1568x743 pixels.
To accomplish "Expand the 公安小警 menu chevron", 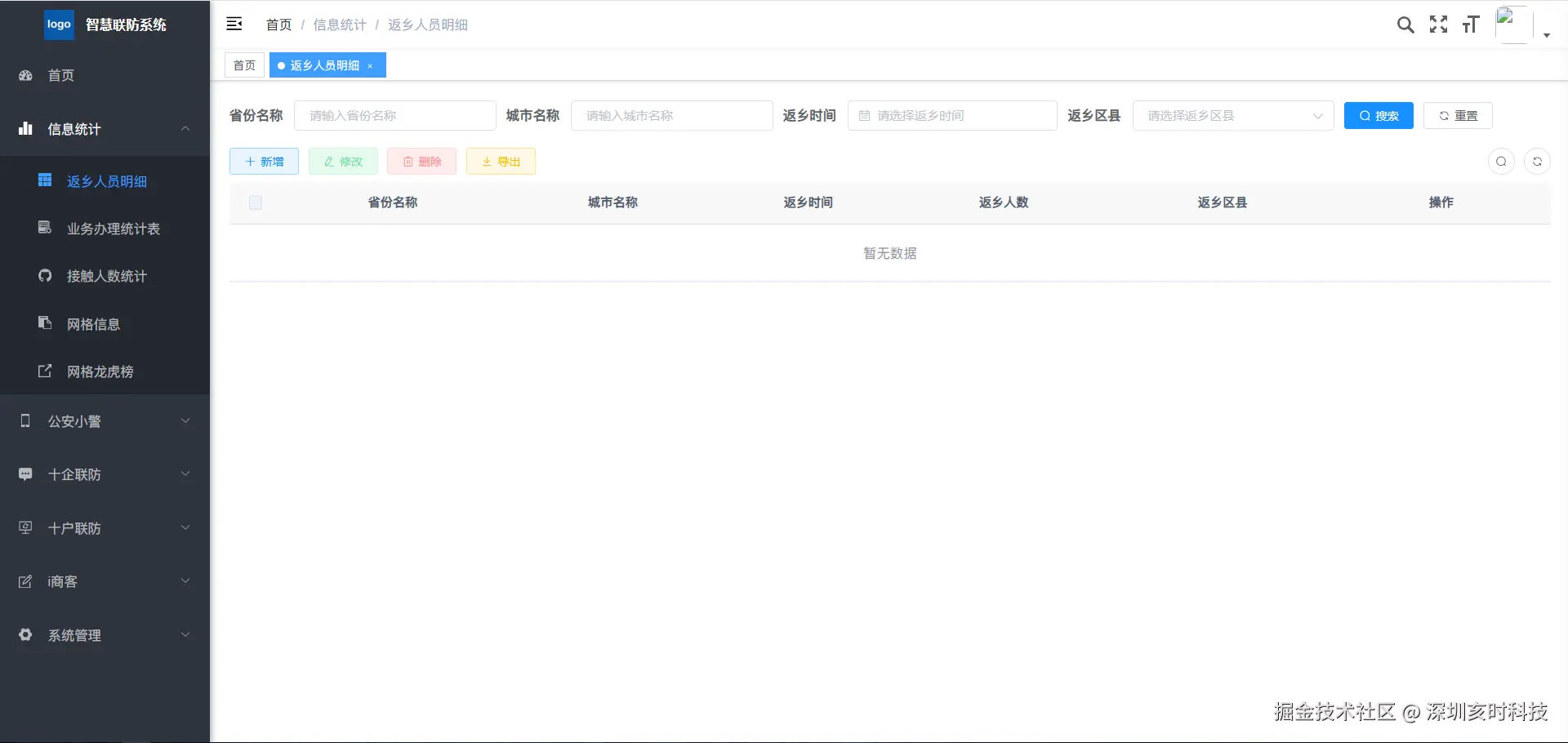I will [185, 420].
